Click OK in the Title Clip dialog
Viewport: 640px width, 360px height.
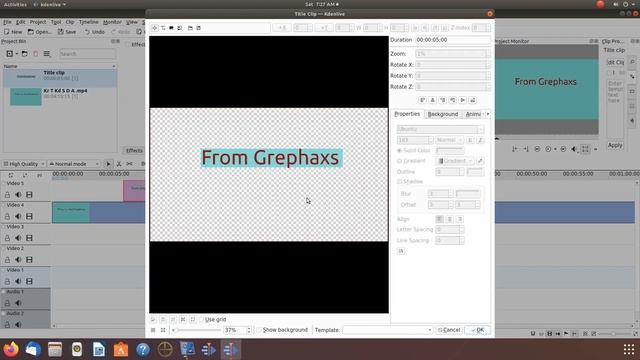coord(478,330)
